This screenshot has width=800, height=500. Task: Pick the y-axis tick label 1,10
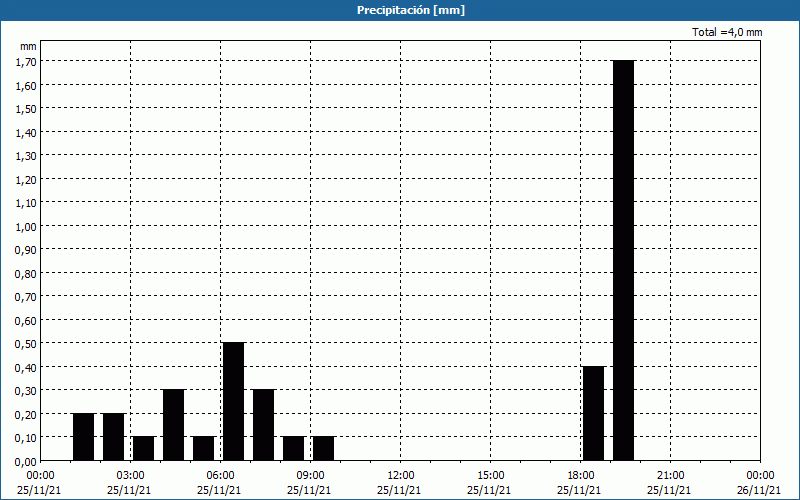coord(27,203)
